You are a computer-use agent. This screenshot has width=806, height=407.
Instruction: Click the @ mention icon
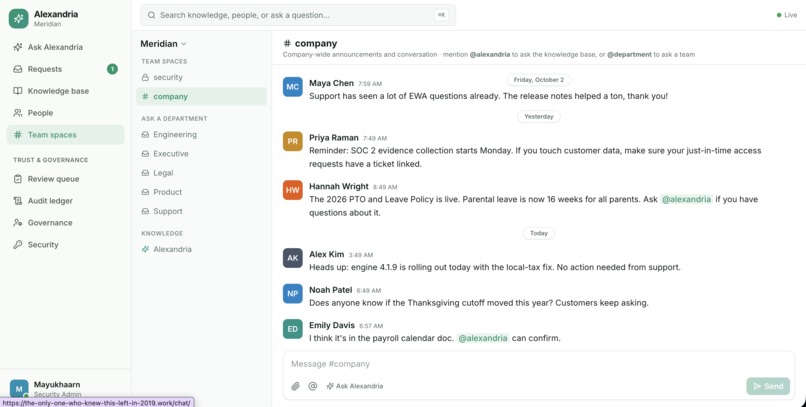pyautogui.click(x=313, y=386)
